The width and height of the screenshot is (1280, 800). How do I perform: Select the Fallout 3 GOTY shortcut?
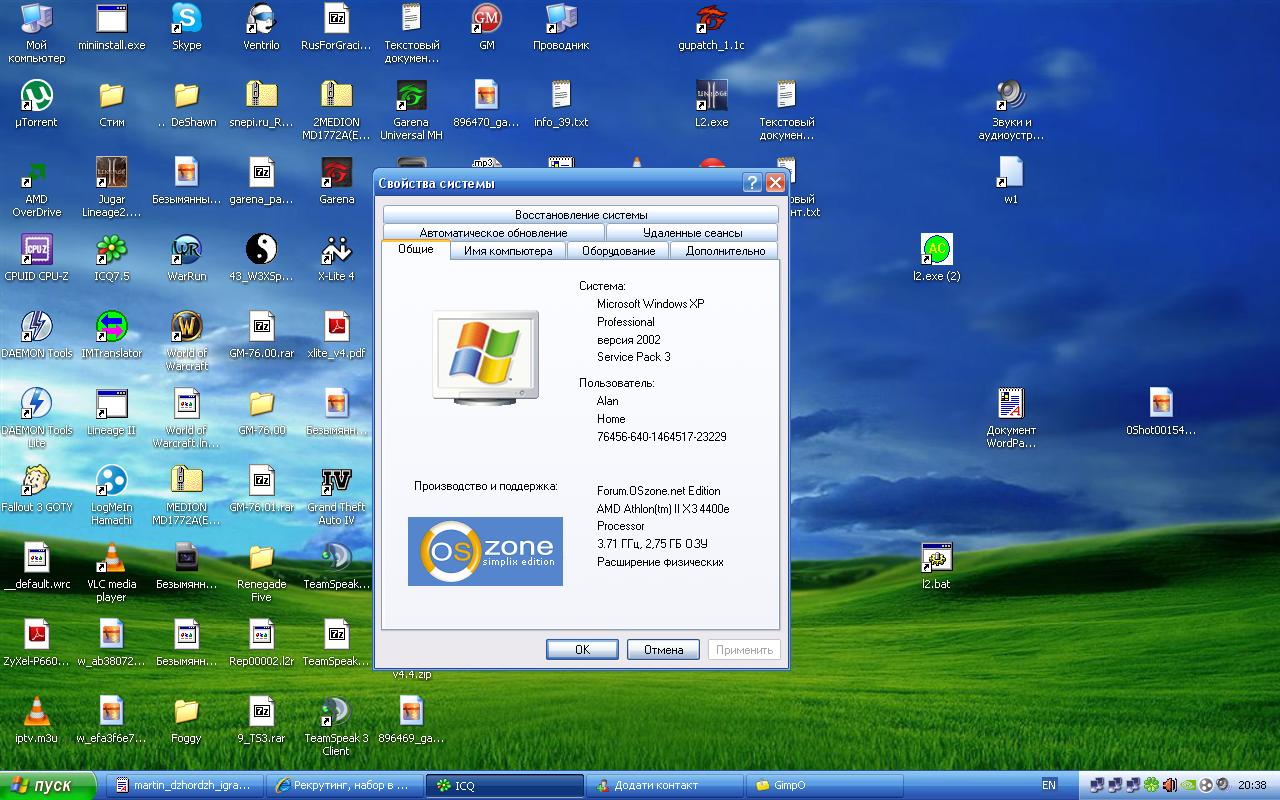click(36, 489)
